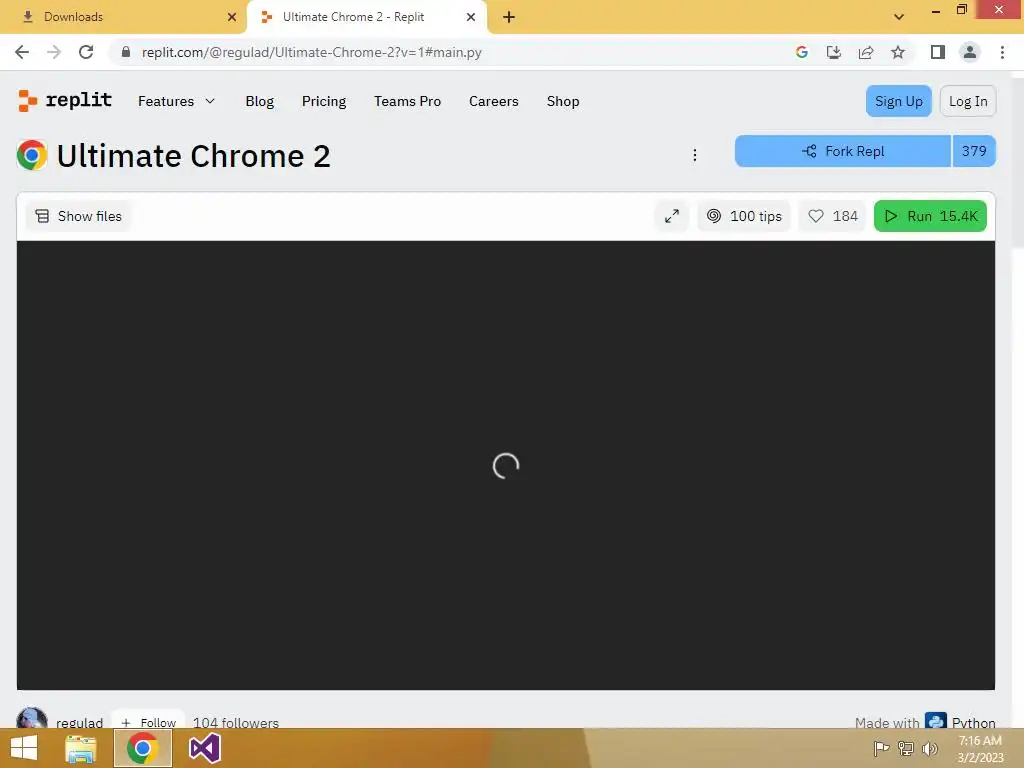Image resolution: width=1024 pixels, height=768 pixels.
Task: Click the 104 followers text
Action: click(x=236, y=722)
